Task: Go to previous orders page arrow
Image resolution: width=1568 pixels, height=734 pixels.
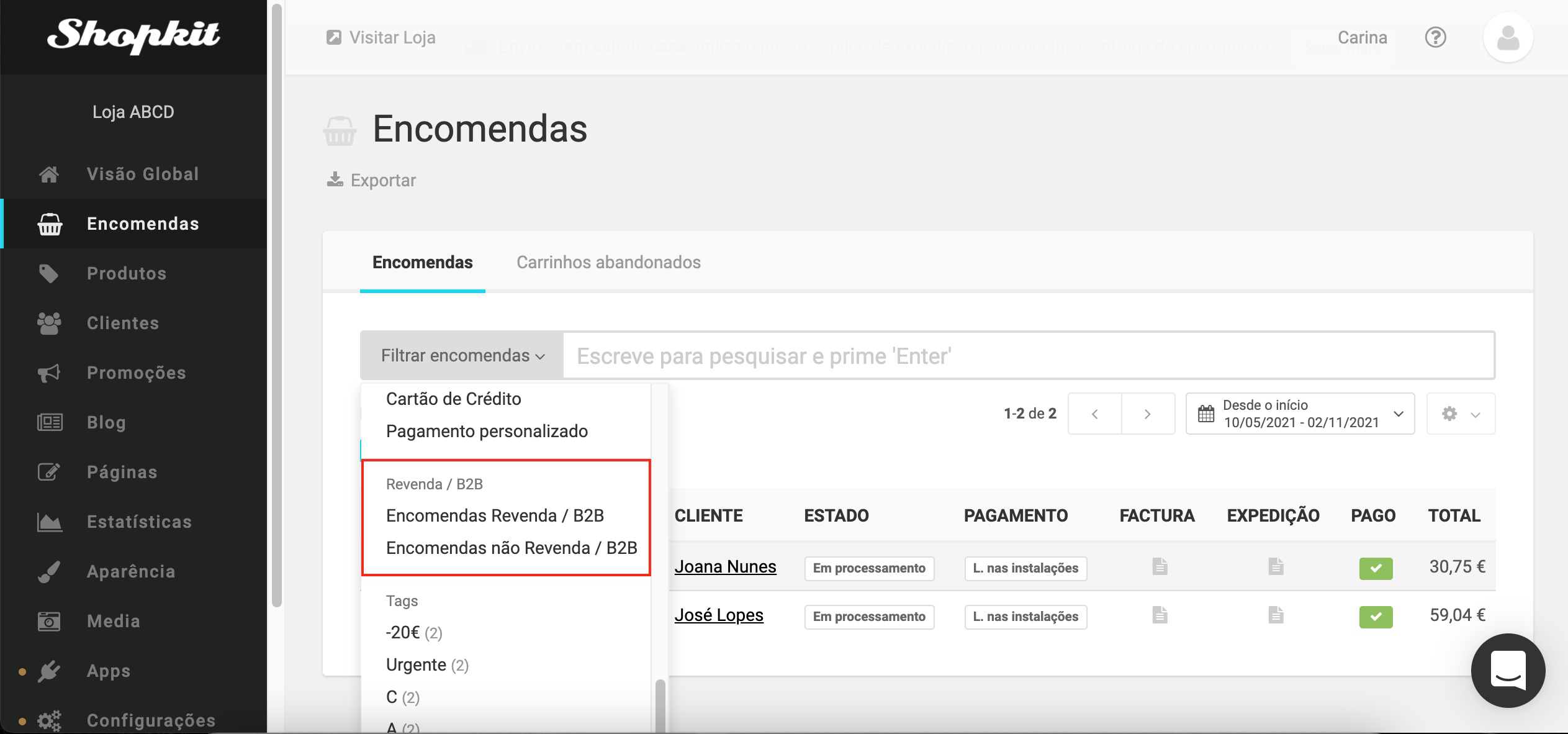Action: (1095, 414)
